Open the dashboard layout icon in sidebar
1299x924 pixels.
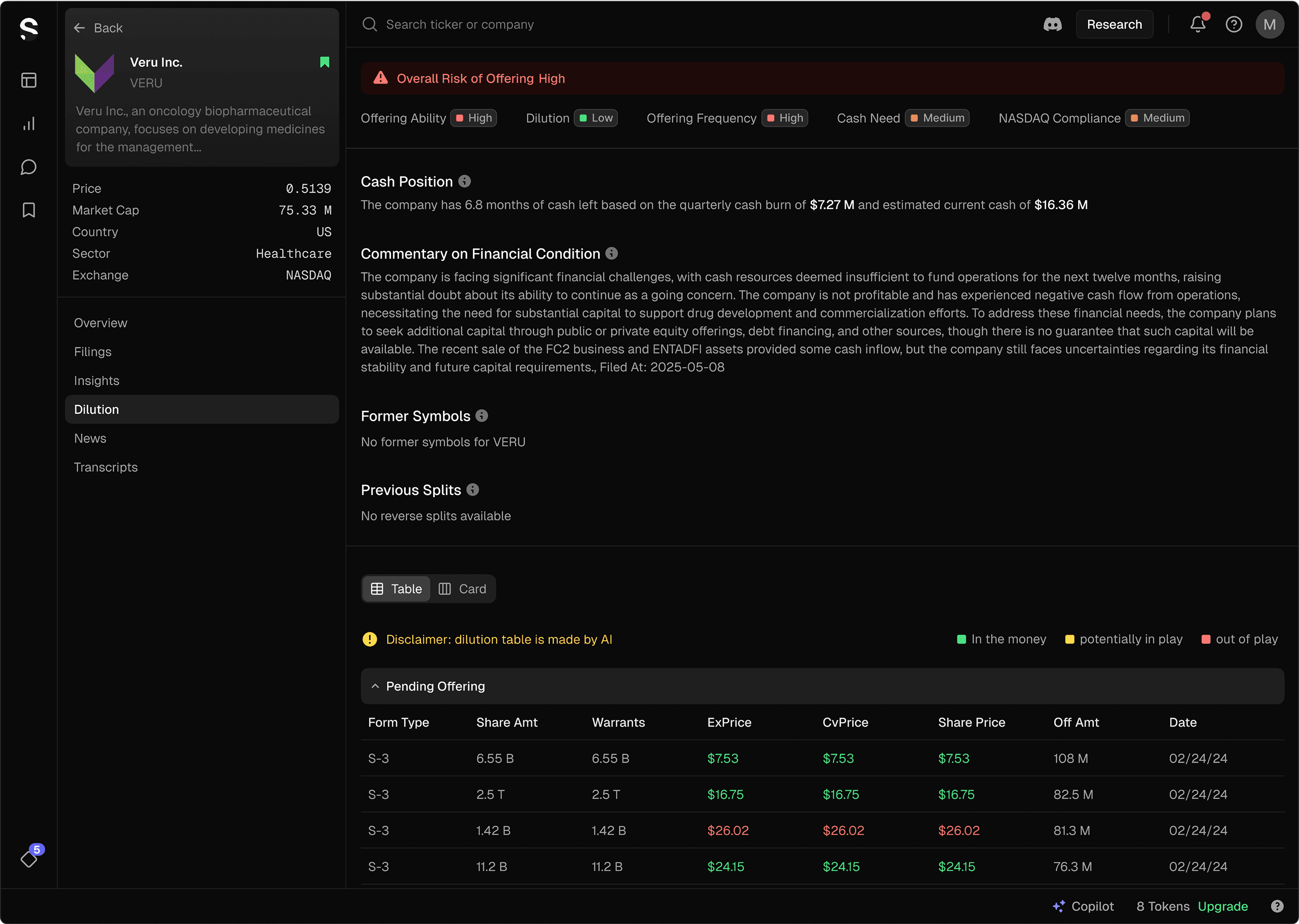[x=29, y=80]
